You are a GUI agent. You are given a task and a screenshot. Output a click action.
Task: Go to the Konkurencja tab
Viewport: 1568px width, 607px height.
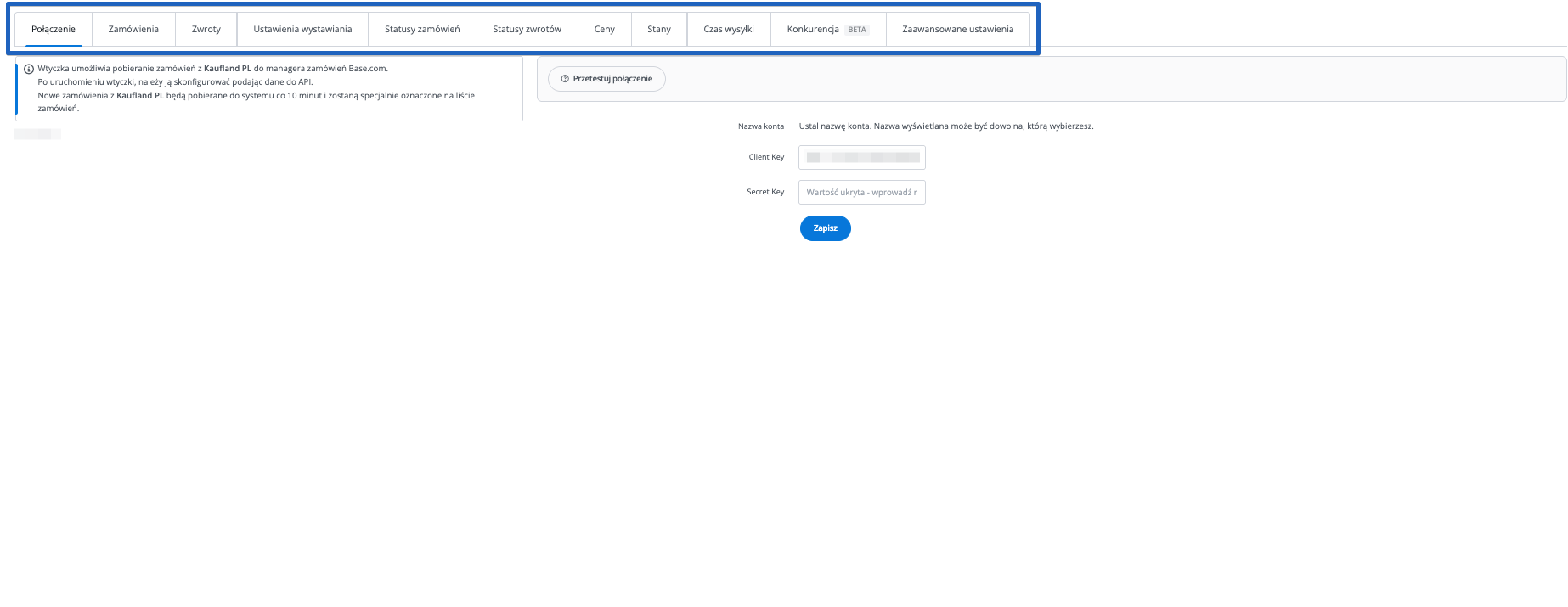click(813, 30)
